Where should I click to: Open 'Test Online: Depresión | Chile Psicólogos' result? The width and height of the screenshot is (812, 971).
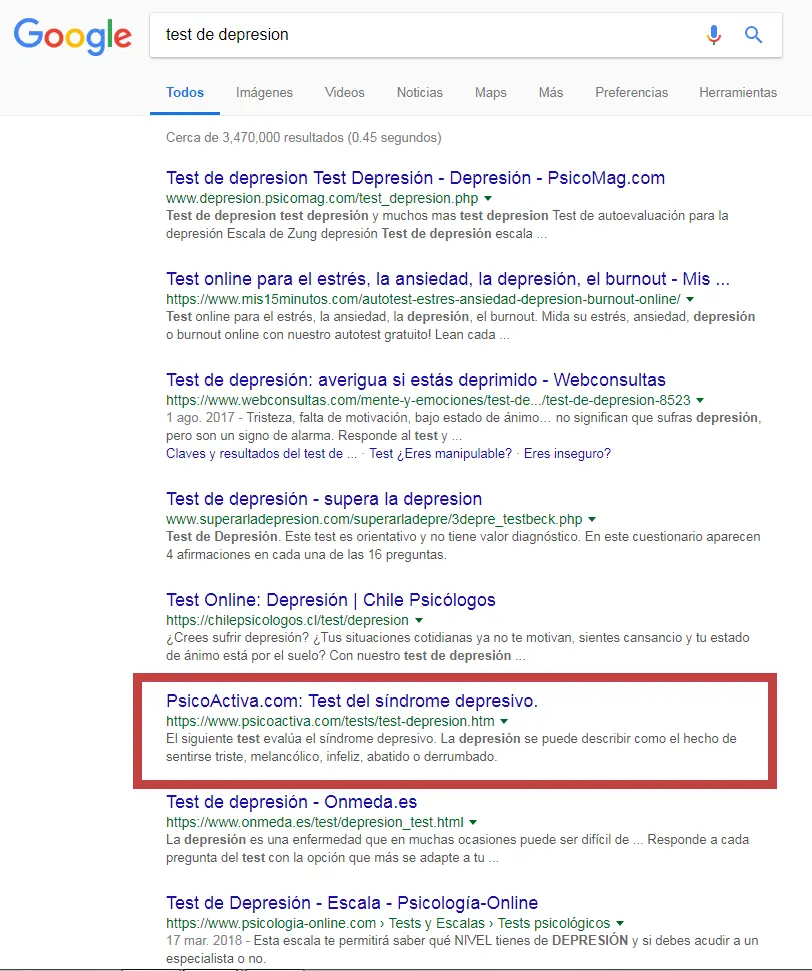(x=331, y=599)
